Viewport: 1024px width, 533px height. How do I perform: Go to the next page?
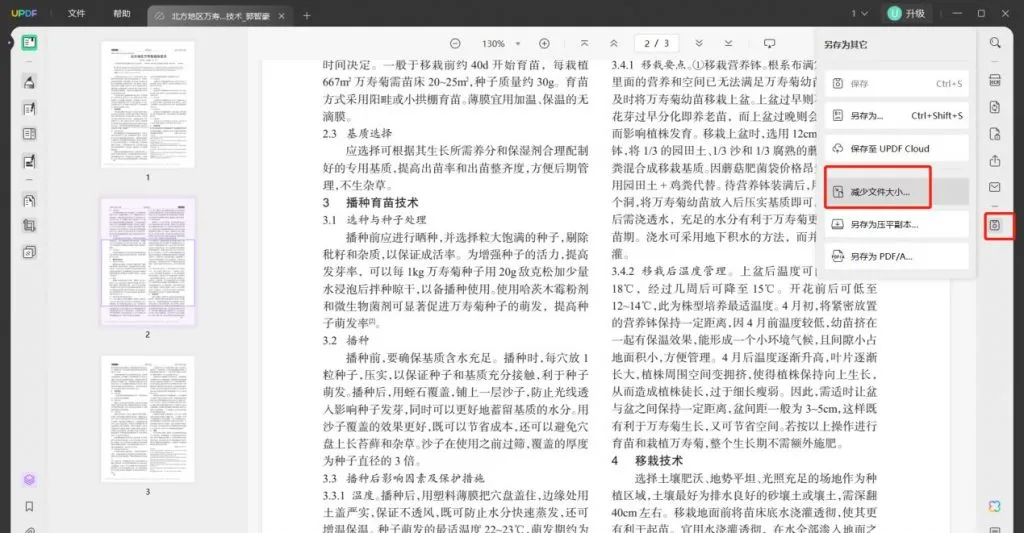699,44
